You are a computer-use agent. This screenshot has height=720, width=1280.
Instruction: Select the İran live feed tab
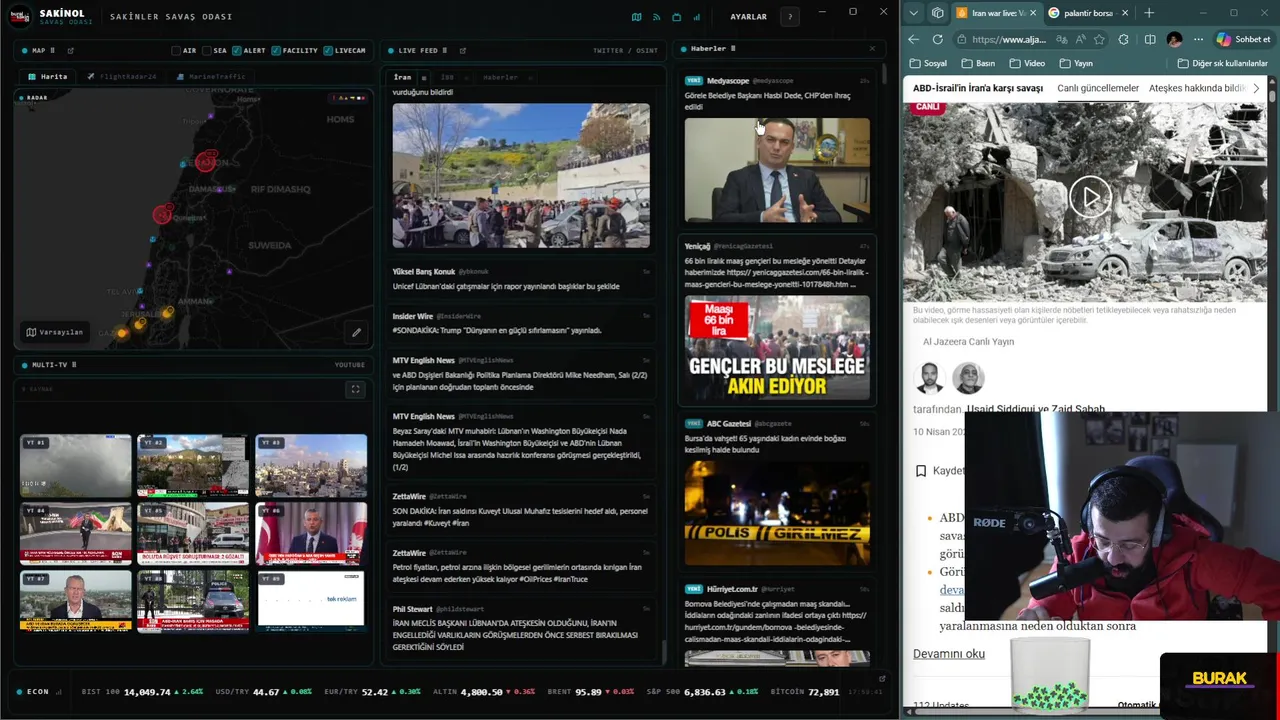click(402, 77)
